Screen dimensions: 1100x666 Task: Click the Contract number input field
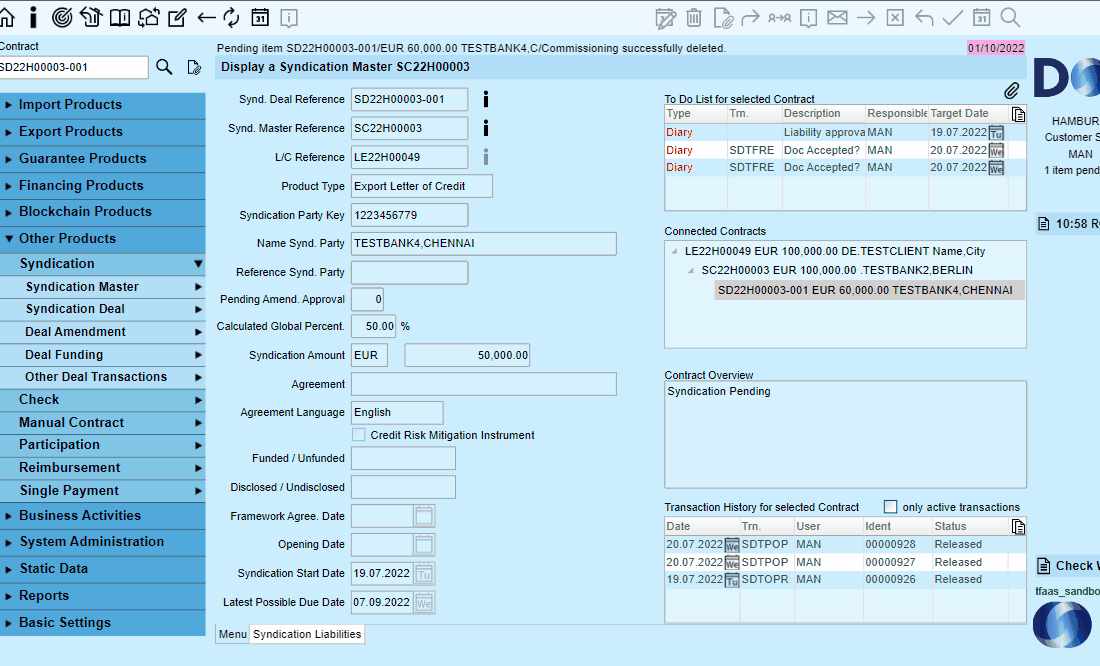point(73,67)
